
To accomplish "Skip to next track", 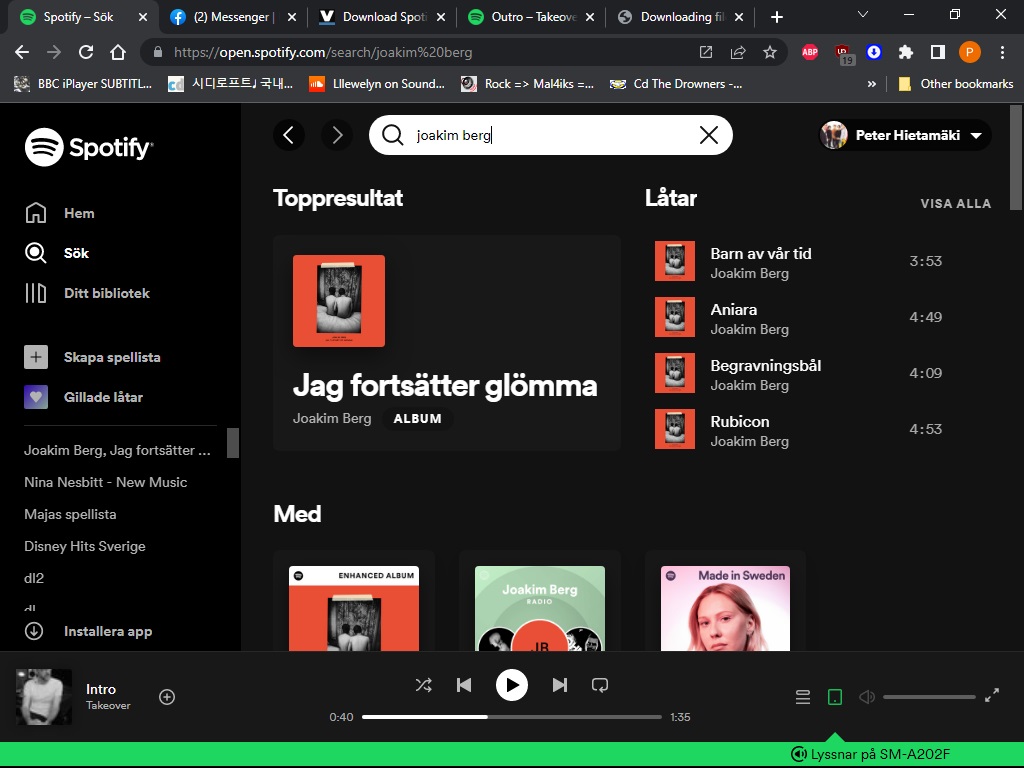I will coord(560,685).
